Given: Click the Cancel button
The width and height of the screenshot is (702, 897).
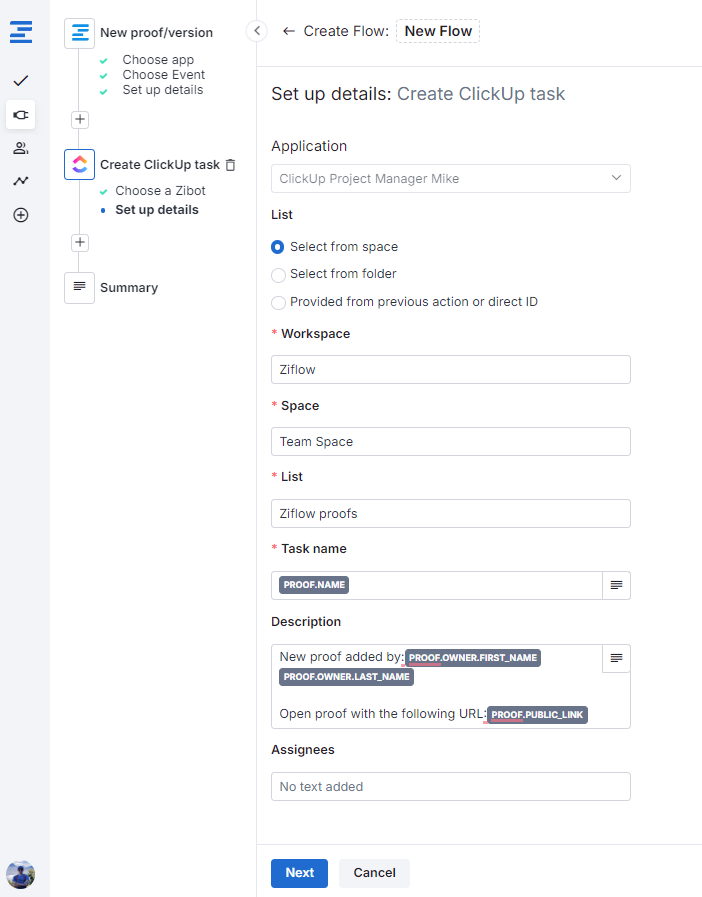Looking at the screenshot, I should tap(374, 873).
